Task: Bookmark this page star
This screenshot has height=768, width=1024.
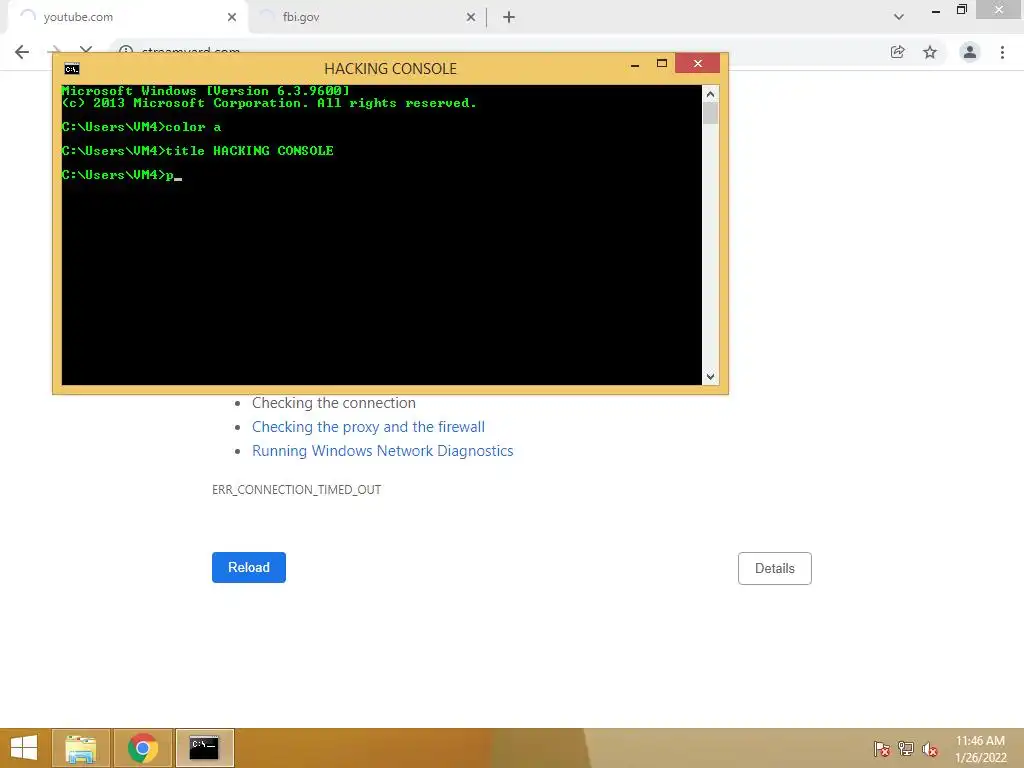Action: click(x=930, y=52)
